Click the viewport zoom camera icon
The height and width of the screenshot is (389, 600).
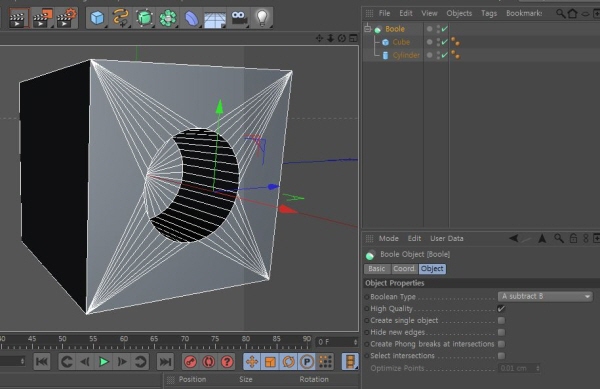click(x=330, y=38)
